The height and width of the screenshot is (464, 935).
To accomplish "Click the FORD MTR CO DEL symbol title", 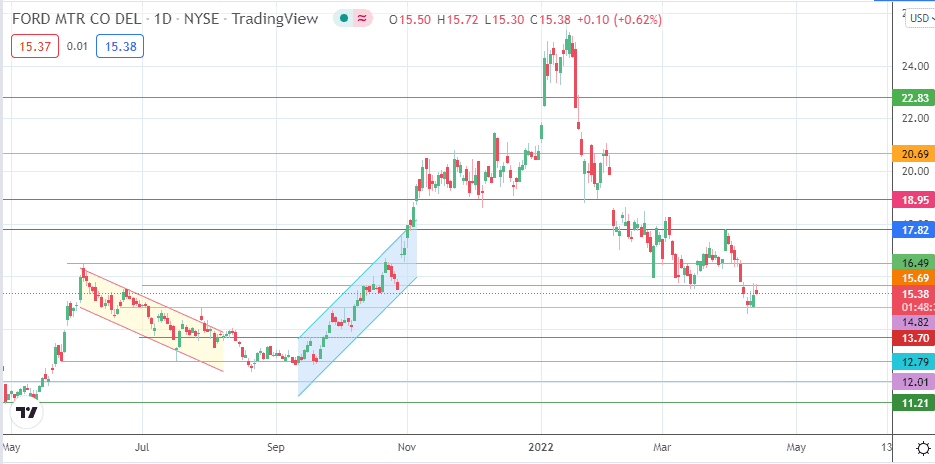I will pyautogui.click(x=76, y=19).
